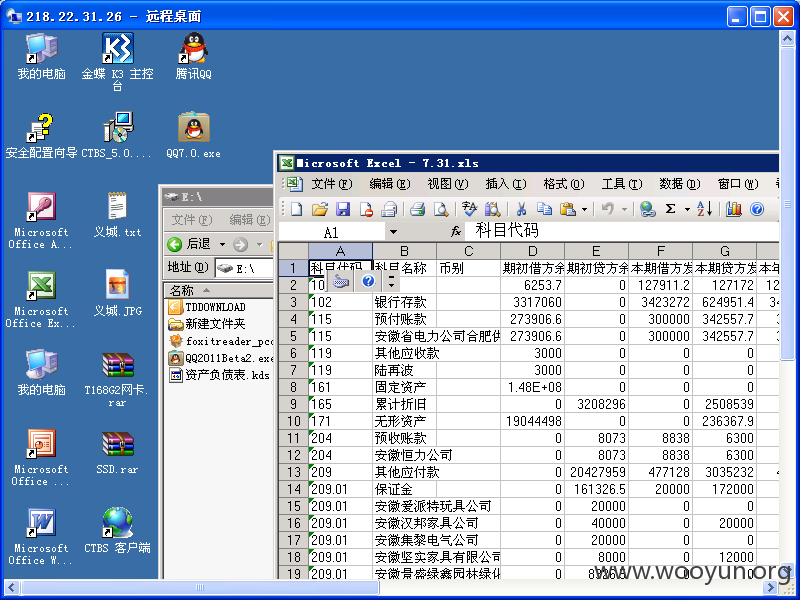The image size is (800, 600).
Task: Select the QQ7.0.exe desktop icon
Action: point(193,136)
